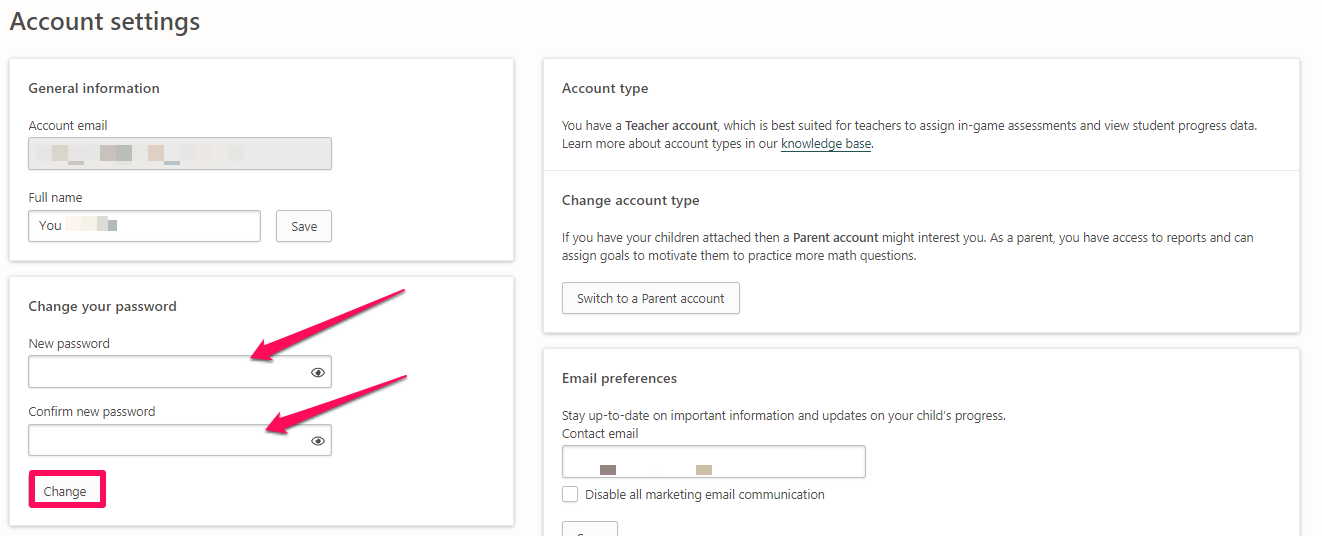Image resolution: width=1322 pixels, height=536 pixels.
Task: Open the knowledge base link
Action: (826, 143)
